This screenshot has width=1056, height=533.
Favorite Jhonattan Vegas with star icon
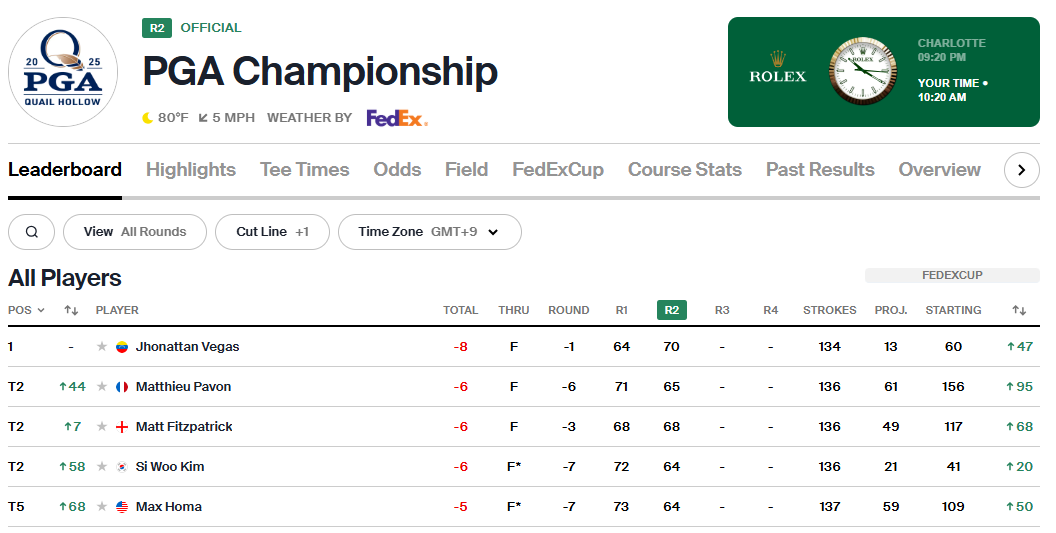click(102, 346)
